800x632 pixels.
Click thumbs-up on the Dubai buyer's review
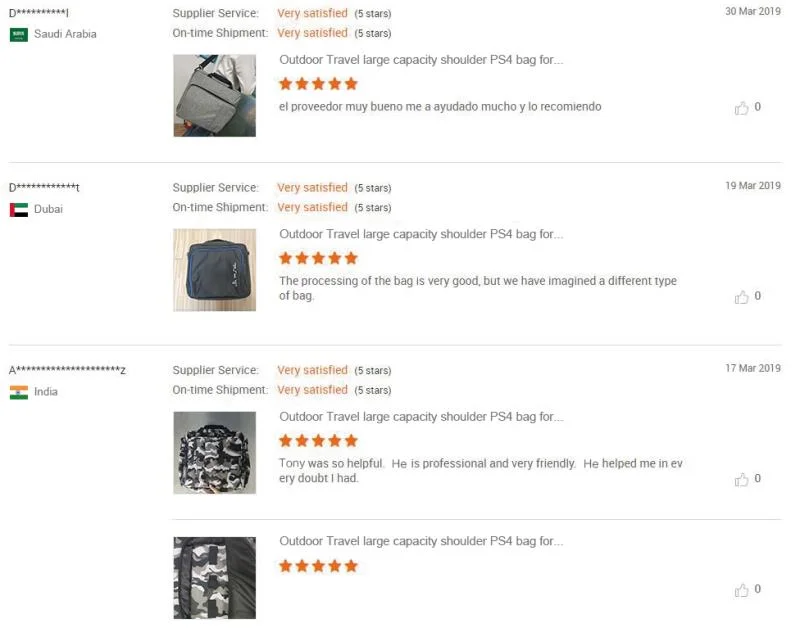742,297
